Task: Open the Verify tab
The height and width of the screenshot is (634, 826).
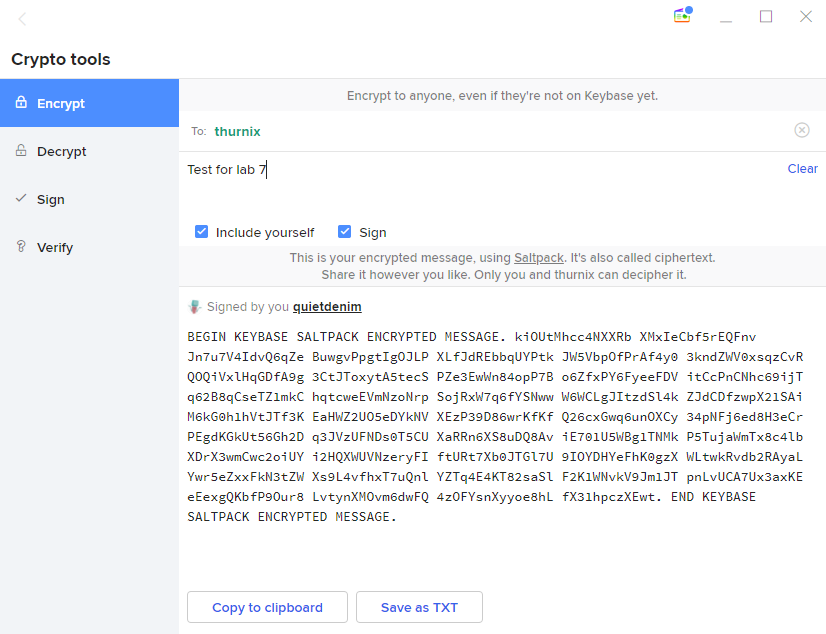Action: [90, 247]
